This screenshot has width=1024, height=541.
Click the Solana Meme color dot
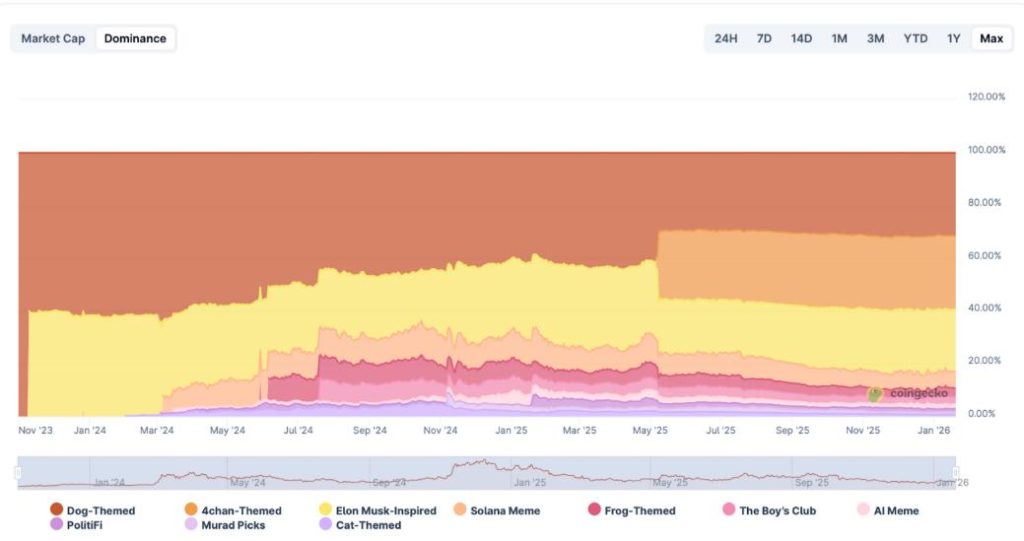pos(460,511)
